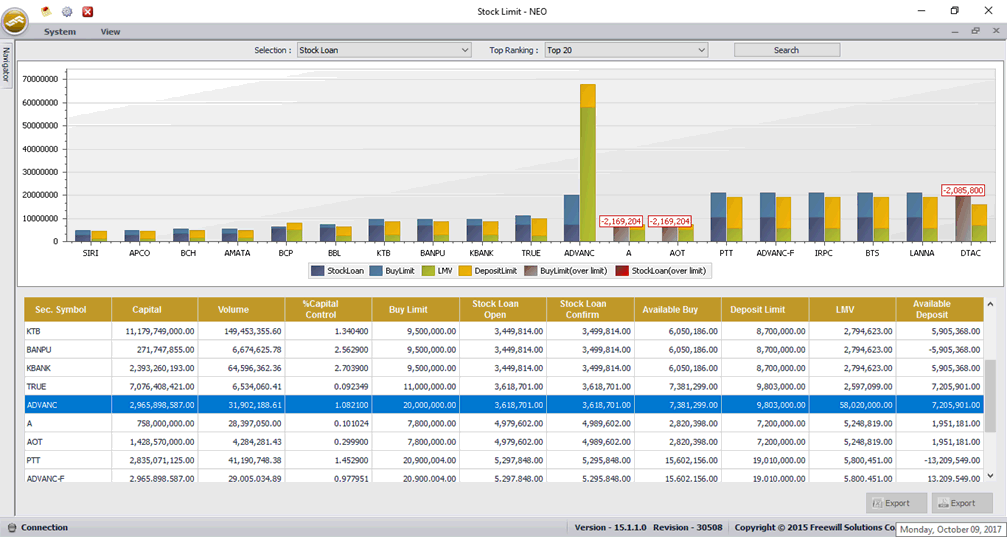Image resolution: width=1007 pixels, height=537 pixels.
Task: Click the StockLoan(over limit) legend red swatch
Action: coord(622,271)
